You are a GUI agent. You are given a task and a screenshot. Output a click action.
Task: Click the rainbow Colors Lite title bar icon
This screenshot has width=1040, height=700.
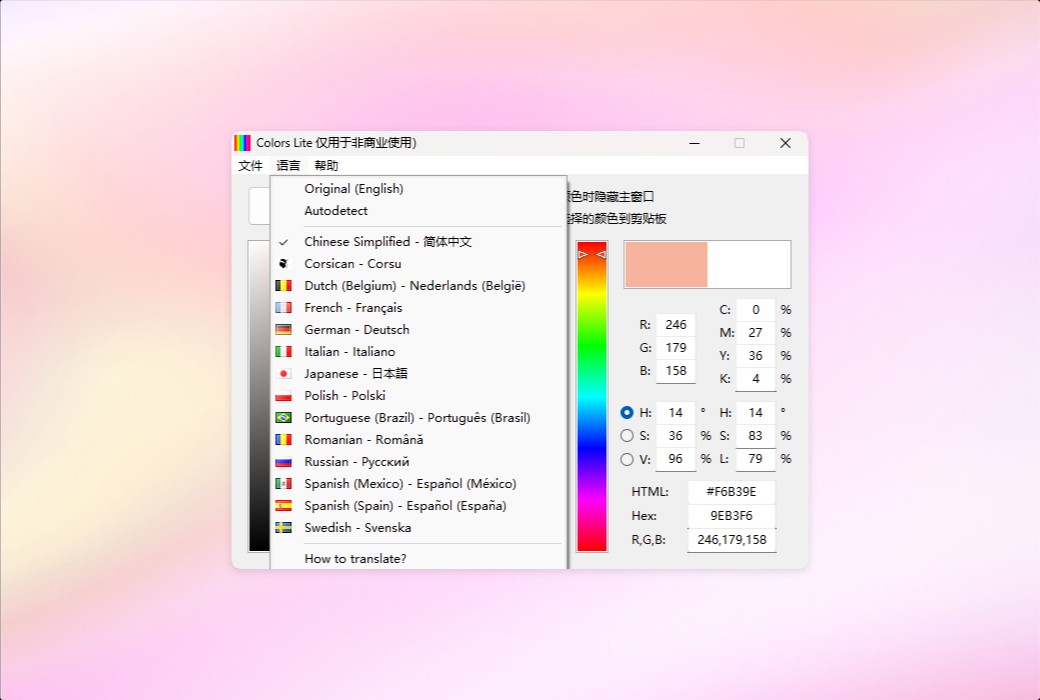coord(243,142)
